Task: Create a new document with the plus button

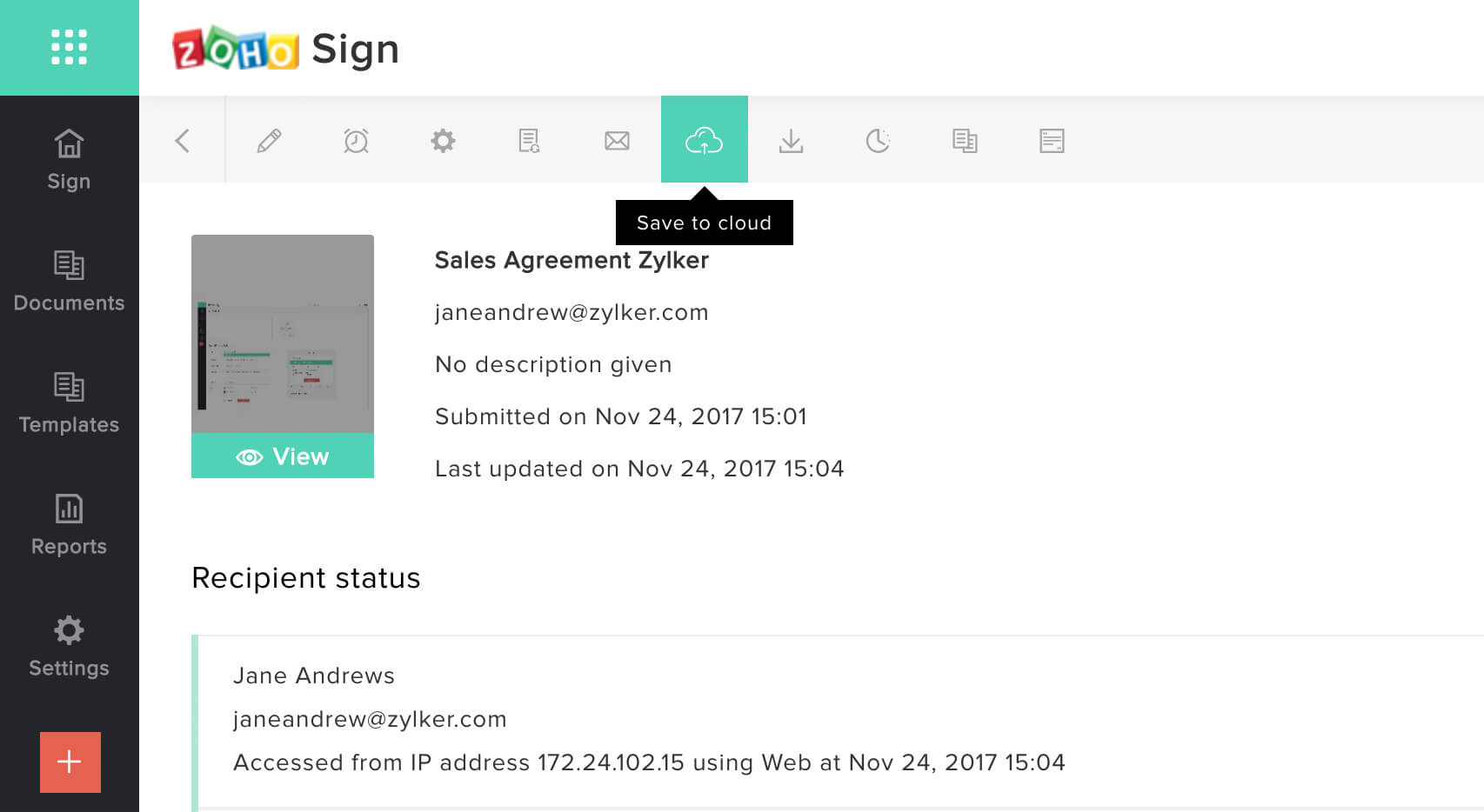Action: pyautogui.click(x=70, y=762)
